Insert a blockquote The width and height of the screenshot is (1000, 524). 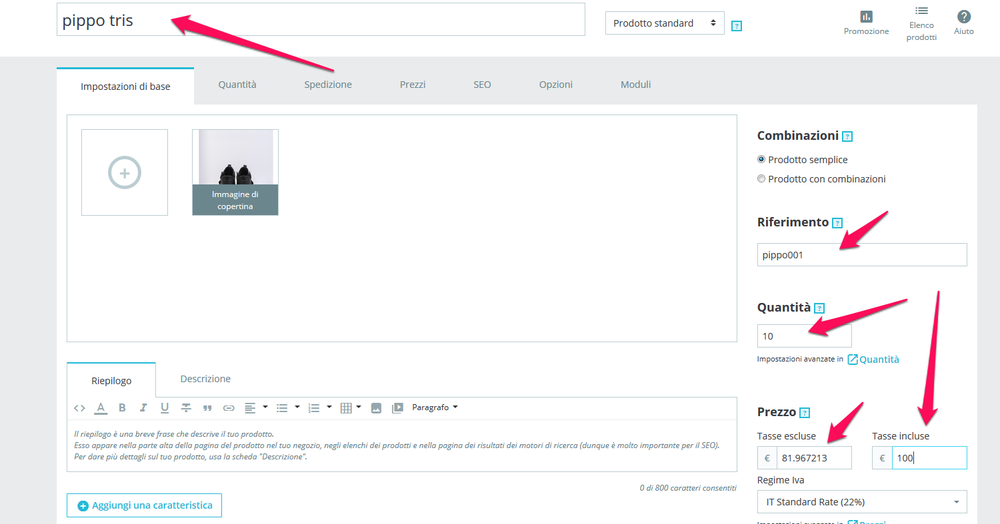(207, 408)
